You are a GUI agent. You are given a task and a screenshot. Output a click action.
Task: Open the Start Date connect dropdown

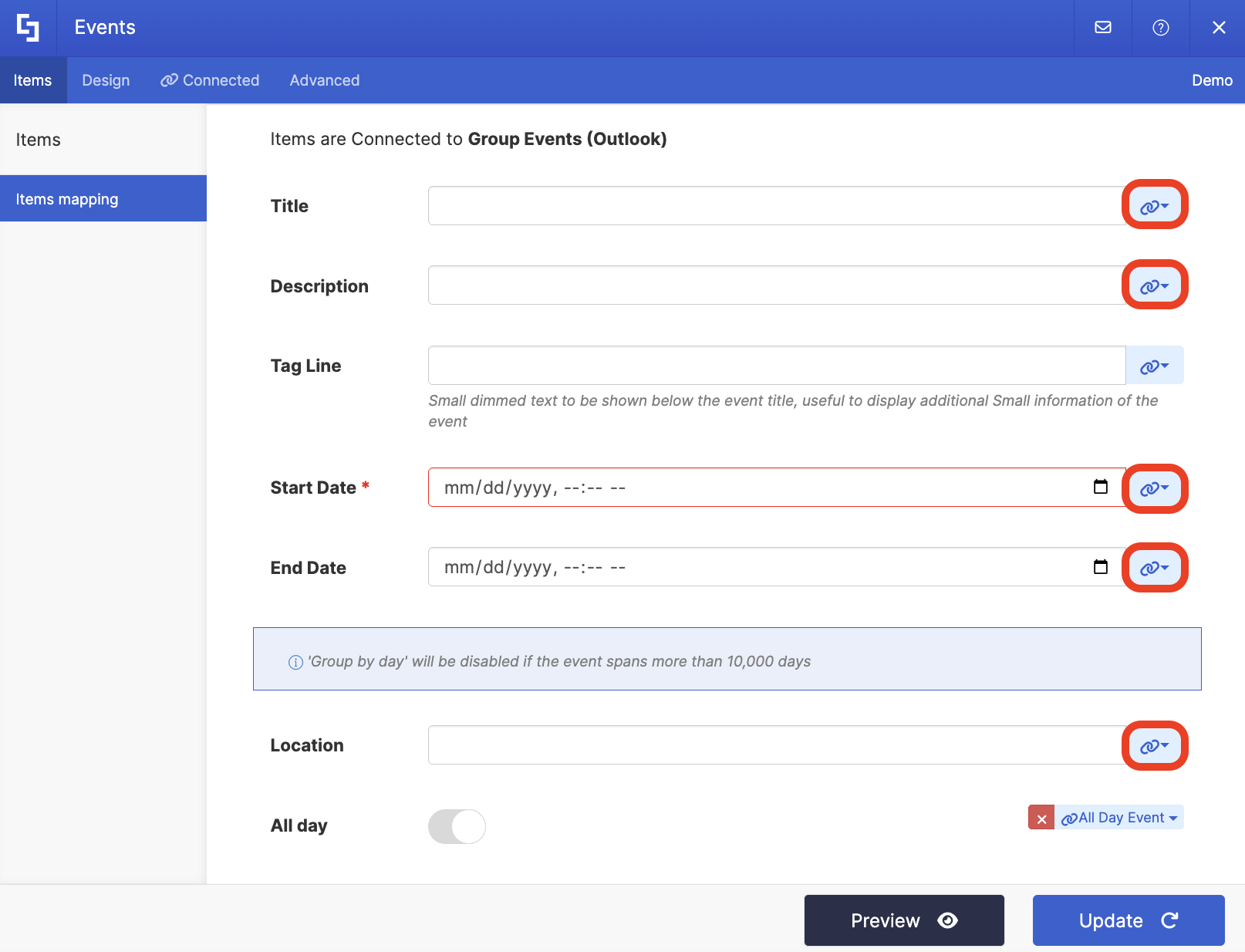[1155, 488]
